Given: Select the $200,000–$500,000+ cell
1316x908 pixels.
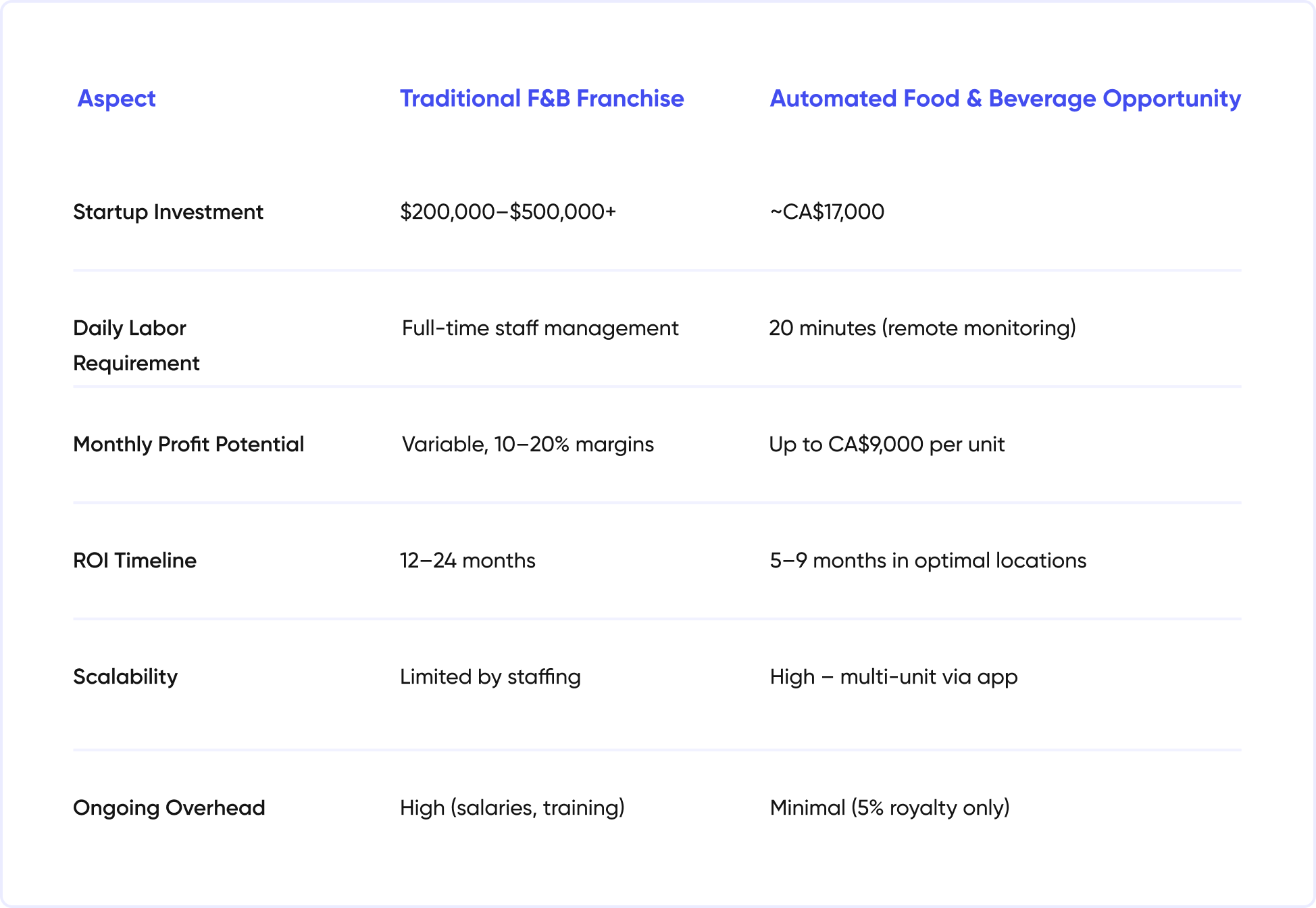Looking at the screenshot, I should pos(508,212).
